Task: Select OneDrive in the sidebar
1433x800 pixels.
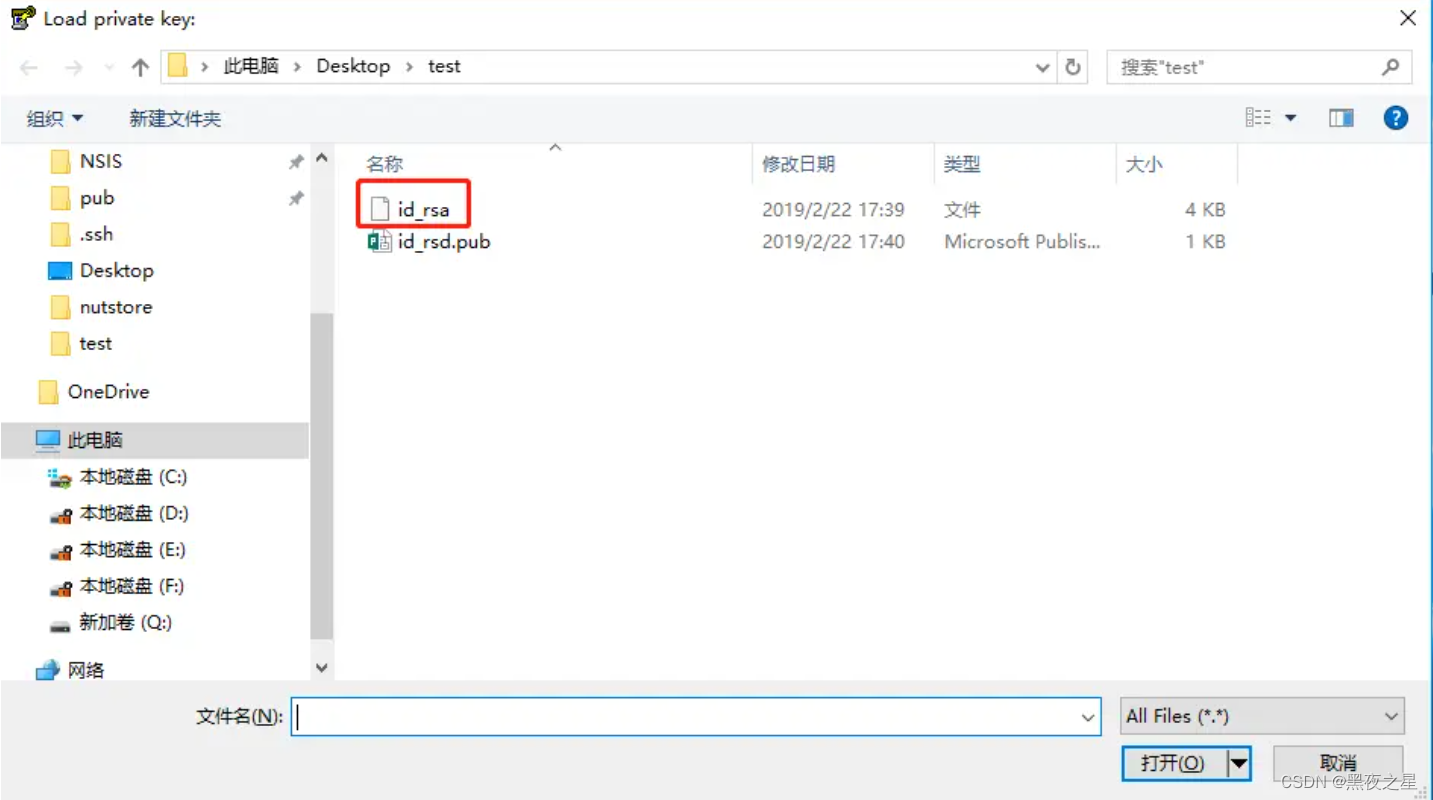Action: 108,392
